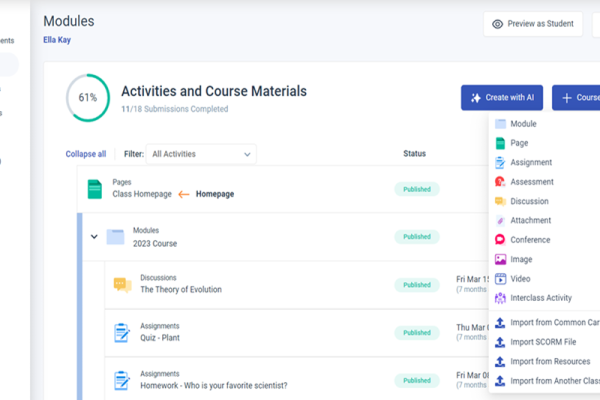Choose Page from the add menu
Image resolution: width=600 pixels, height=400 pixels.
[519, 143]
